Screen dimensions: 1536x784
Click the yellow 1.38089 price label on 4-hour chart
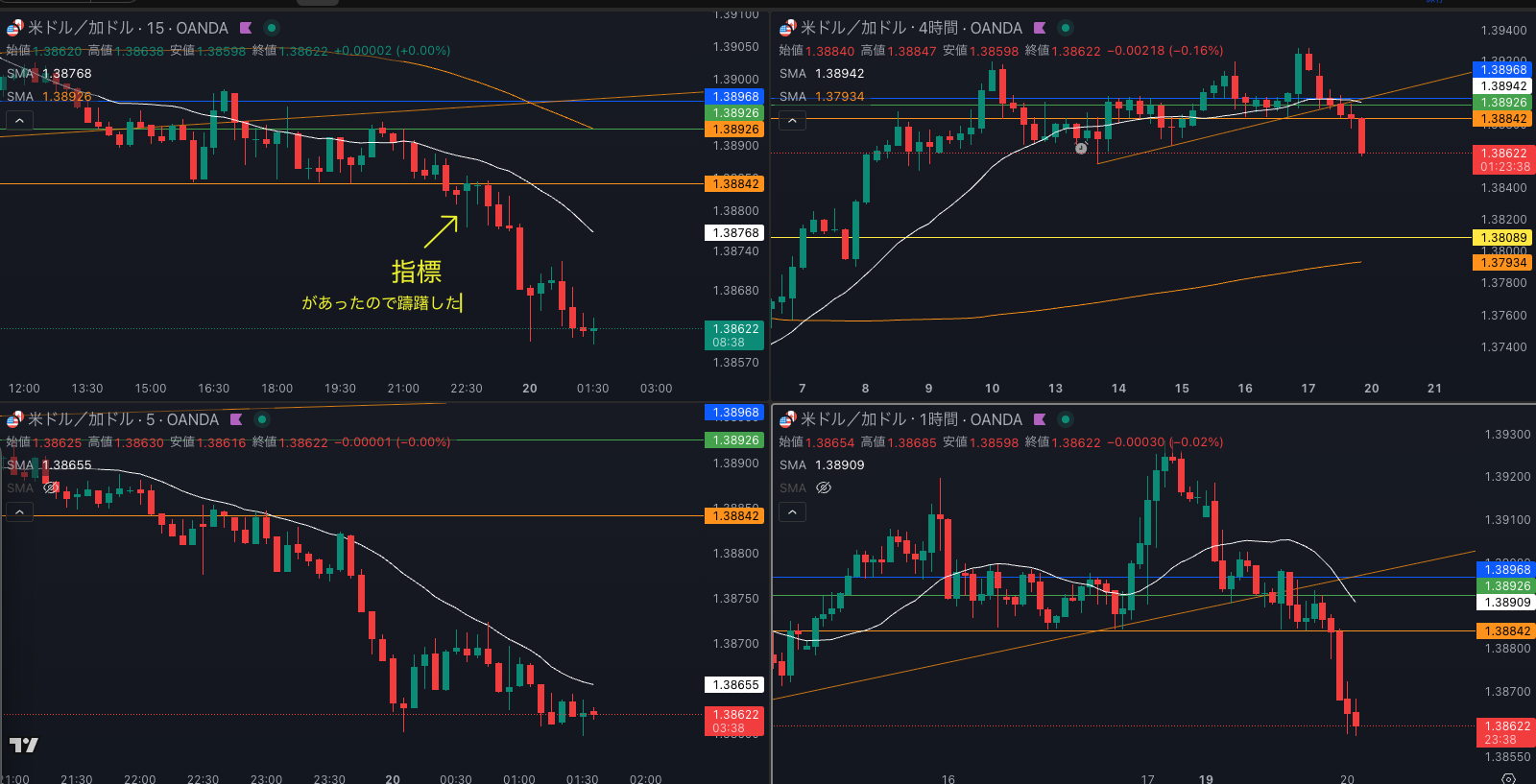tap(1502, 237)
